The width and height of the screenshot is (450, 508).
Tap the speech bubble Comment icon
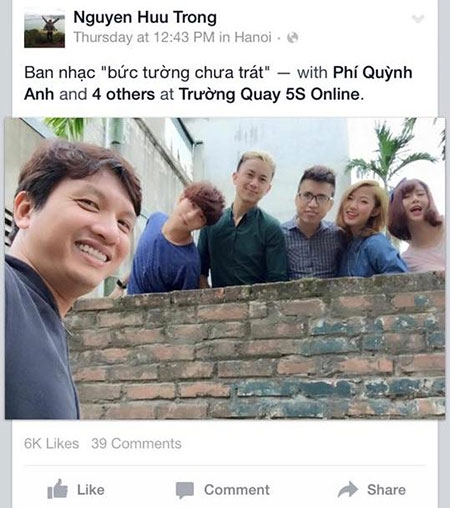point(185,490)
